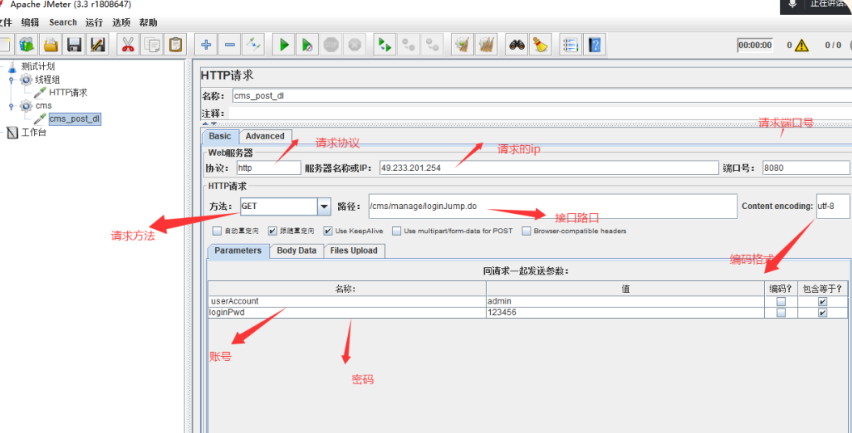Click the Remote Stop All icon
This screenshot has height=433, width=852.
pyautogui.click(x=409, y=45)
